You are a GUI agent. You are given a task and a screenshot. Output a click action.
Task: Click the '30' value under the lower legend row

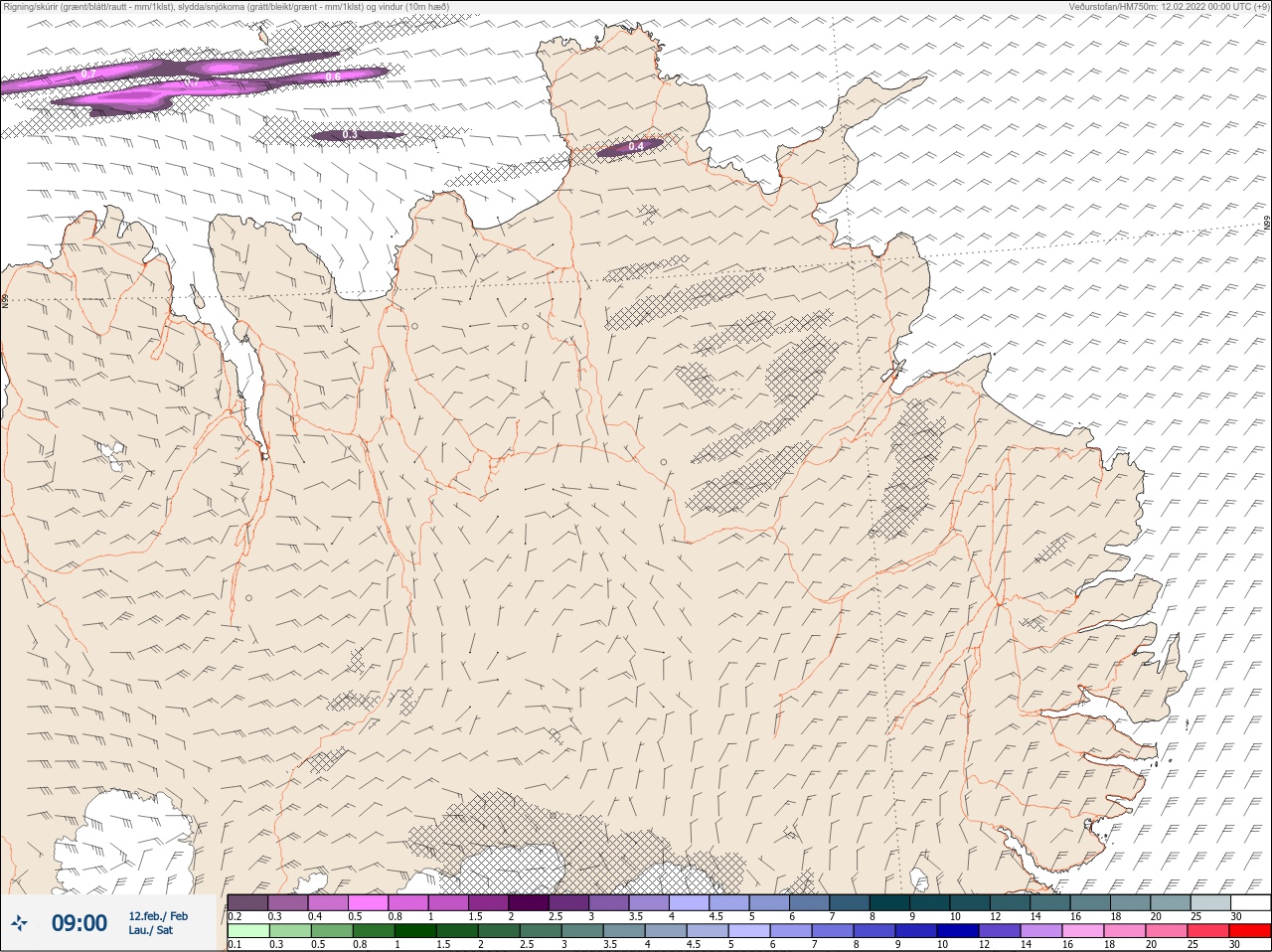pos(1234,944)
